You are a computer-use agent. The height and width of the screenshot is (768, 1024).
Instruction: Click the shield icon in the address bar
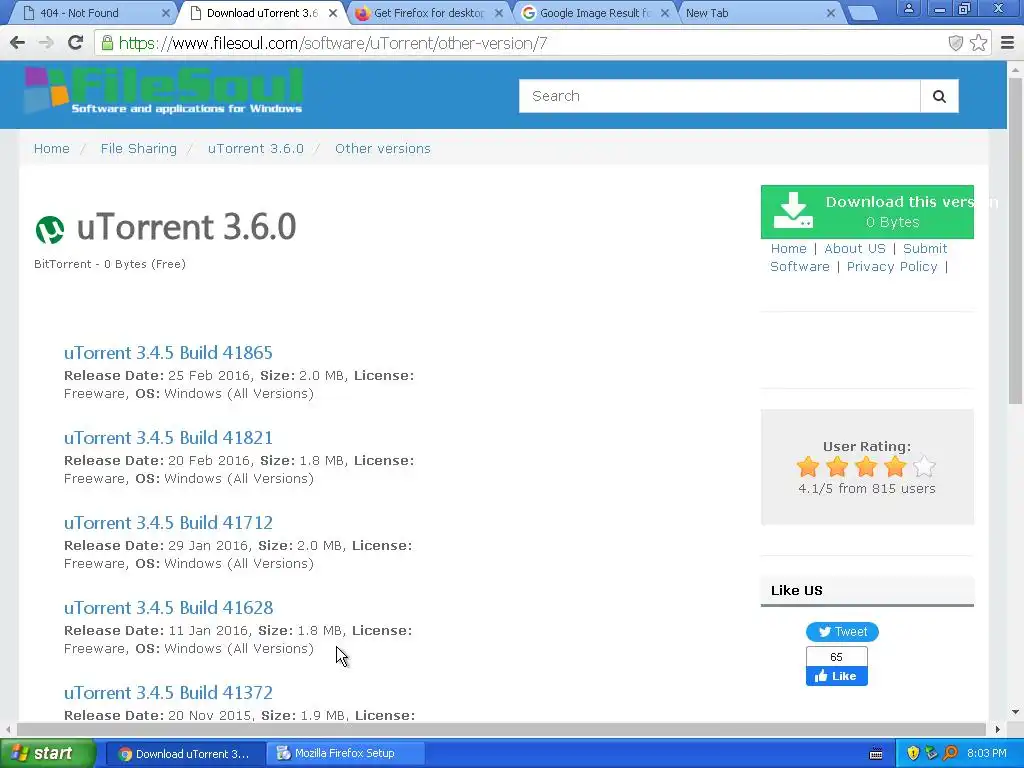click(955, 43)
